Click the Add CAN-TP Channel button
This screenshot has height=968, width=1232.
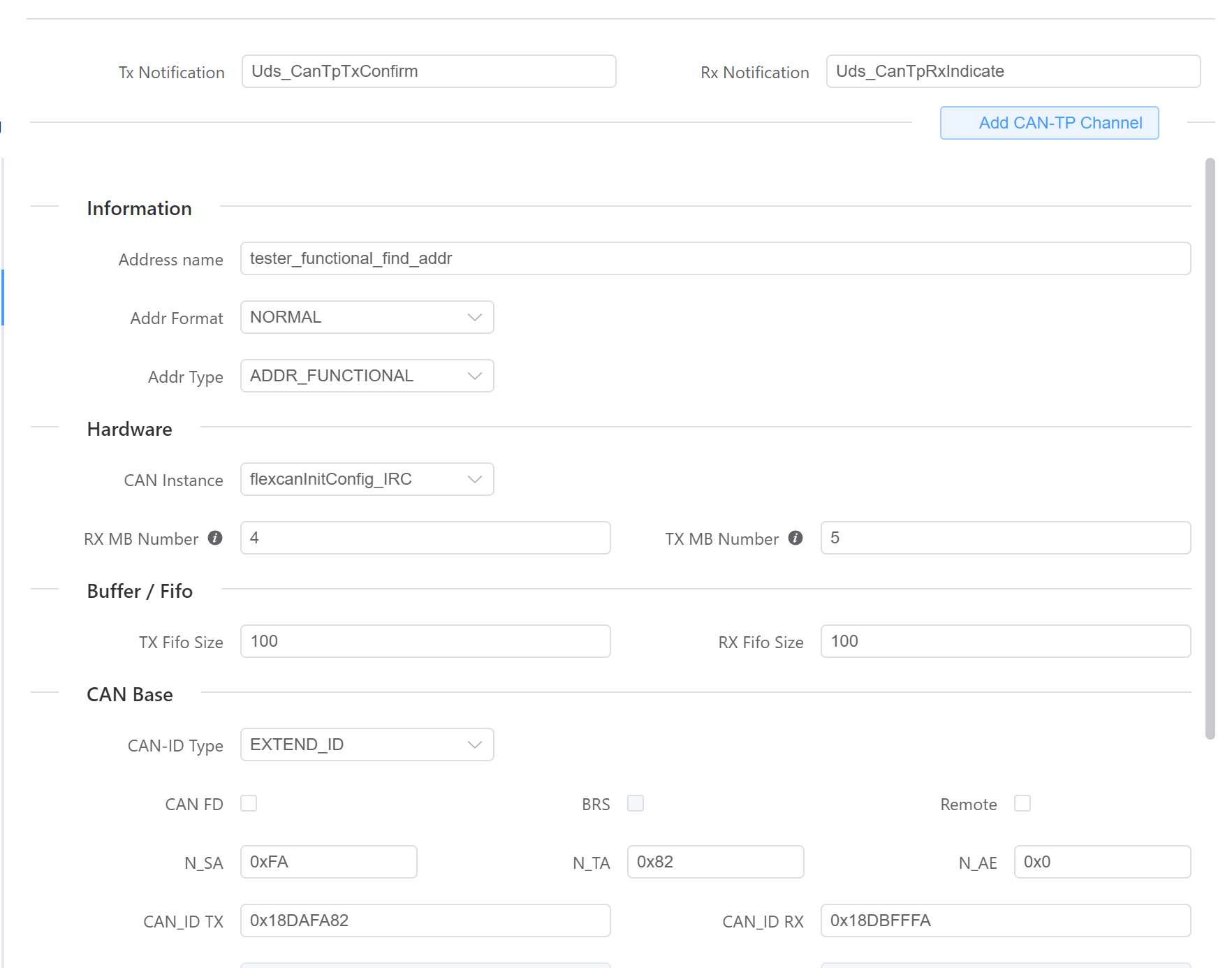click(x=1049, y=123)
